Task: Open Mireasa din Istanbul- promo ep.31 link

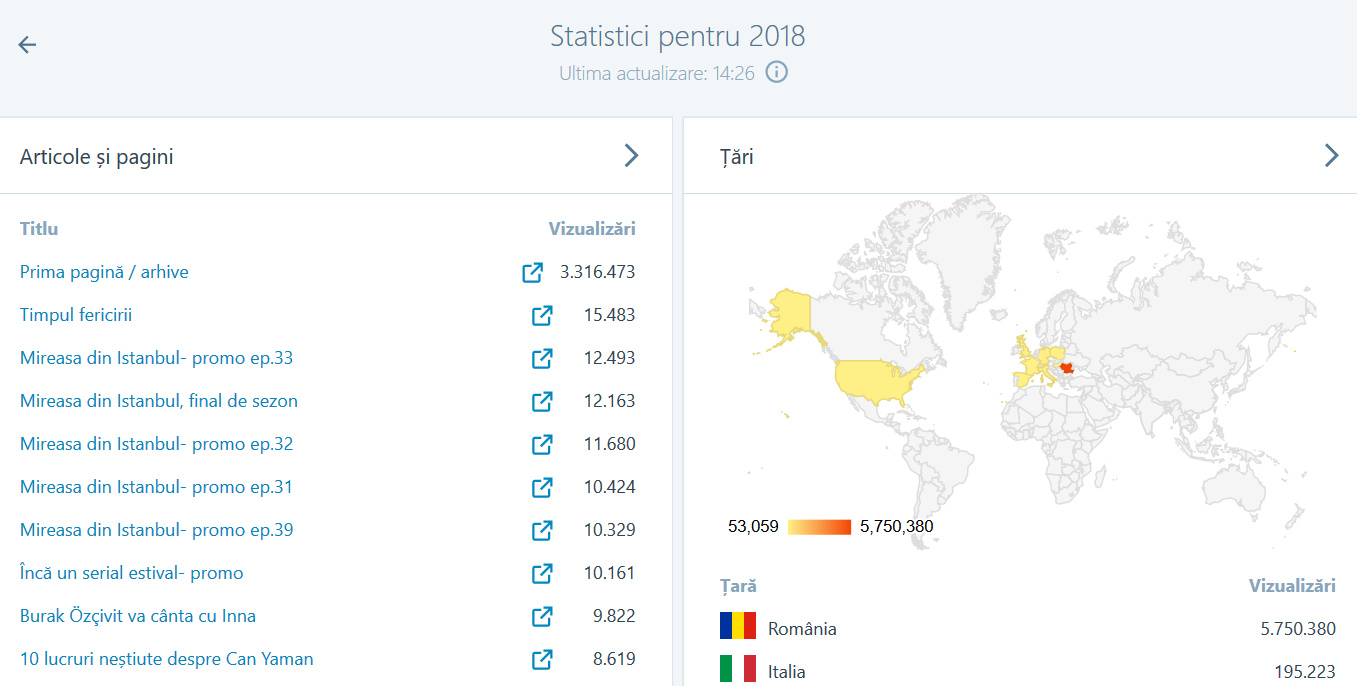Action: click(156, 487)
